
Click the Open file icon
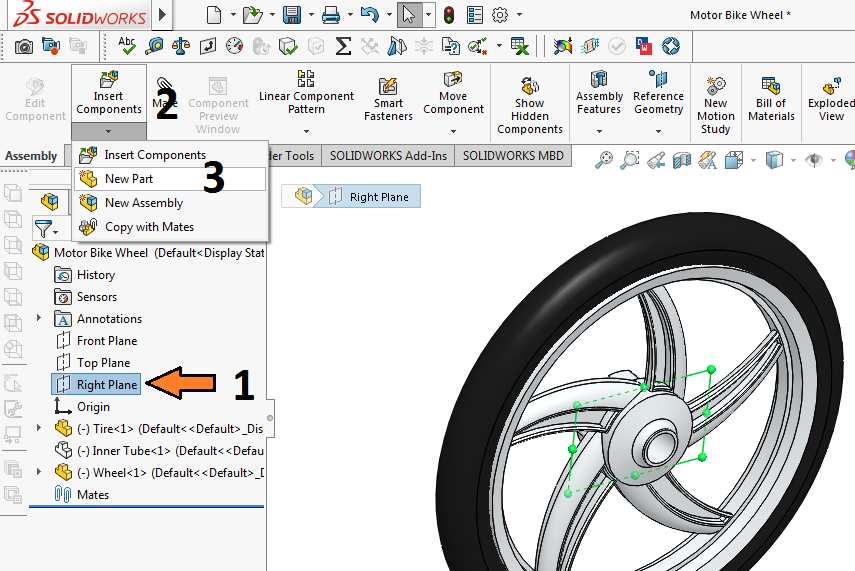[x=252, y=15]
